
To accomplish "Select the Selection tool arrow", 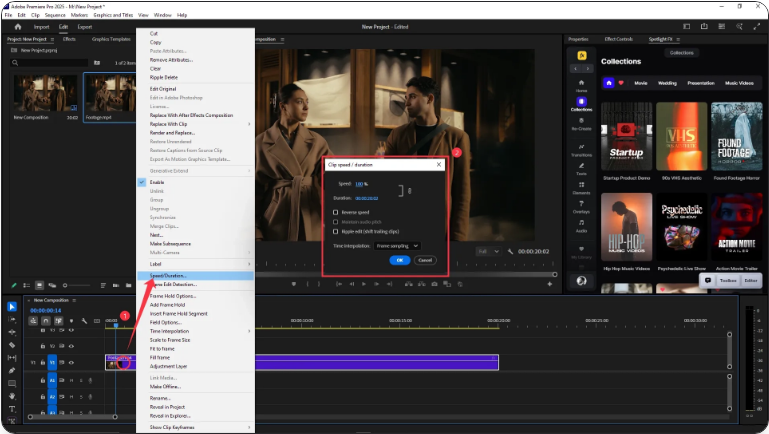I will [x=12, y=306].
